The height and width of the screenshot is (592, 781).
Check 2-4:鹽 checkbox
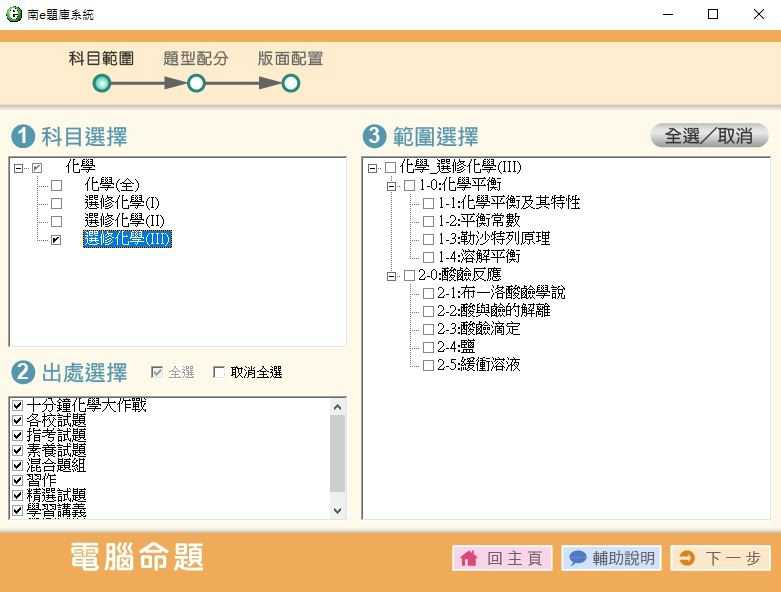pos(428,347)
